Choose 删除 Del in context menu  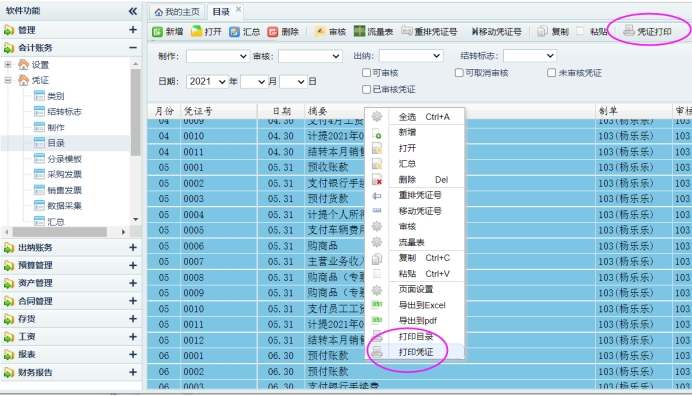click(x=415, y=180)
